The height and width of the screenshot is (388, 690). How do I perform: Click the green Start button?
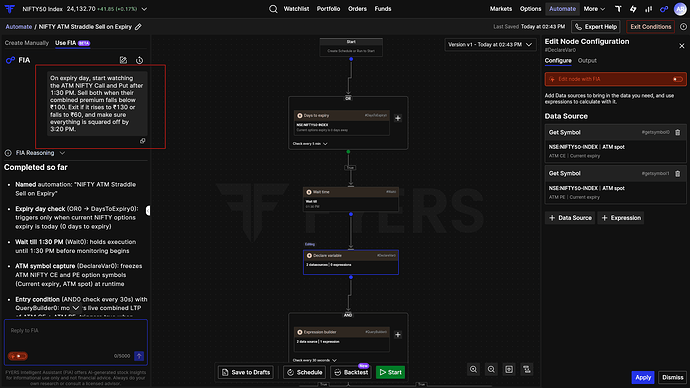pos(390,372)
